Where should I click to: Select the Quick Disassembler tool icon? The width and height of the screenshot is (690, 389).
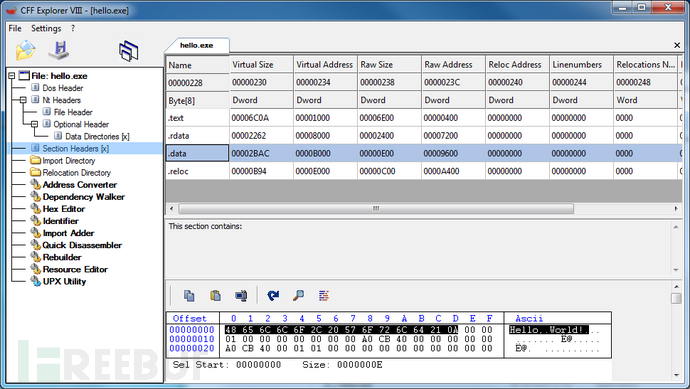(x=36, y=245)
